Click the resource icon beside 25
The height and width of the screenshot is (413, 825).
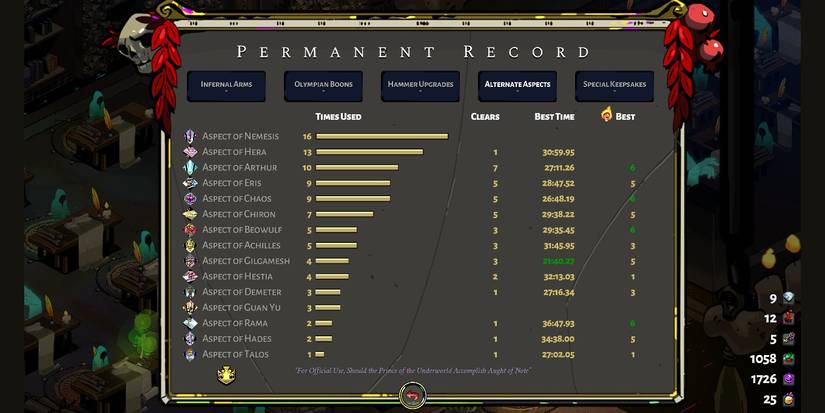click(788, 399)
